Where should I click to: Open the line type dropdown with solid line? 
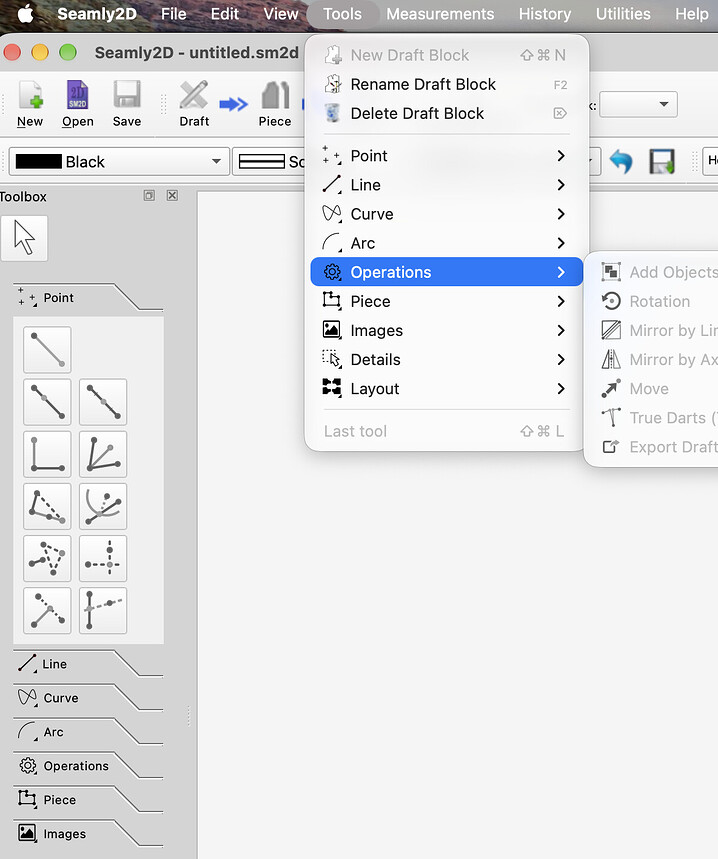pyautogui.click(x=268, y=162)
